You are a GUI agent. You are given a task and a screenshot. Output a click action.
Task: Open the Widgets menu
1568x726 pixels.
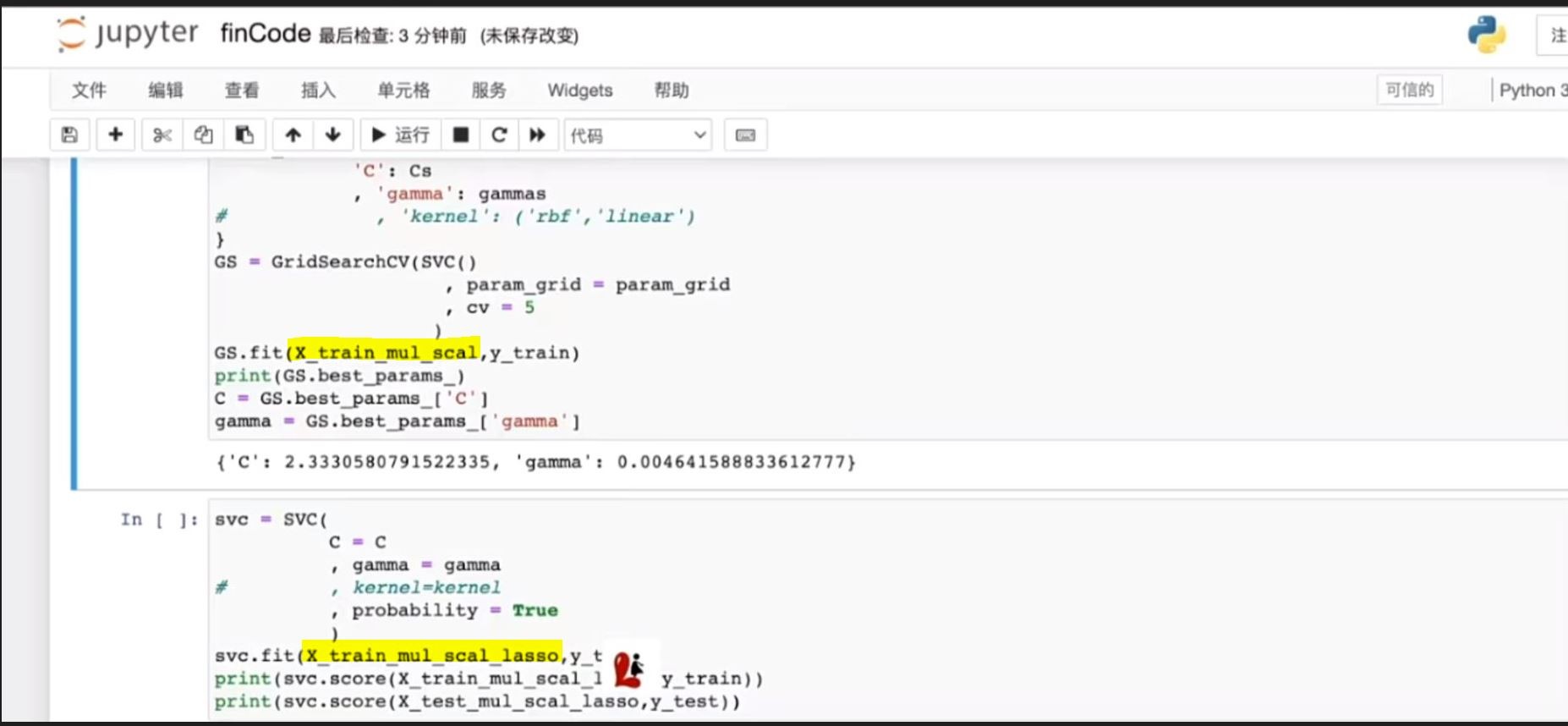(x=580, y=91)
